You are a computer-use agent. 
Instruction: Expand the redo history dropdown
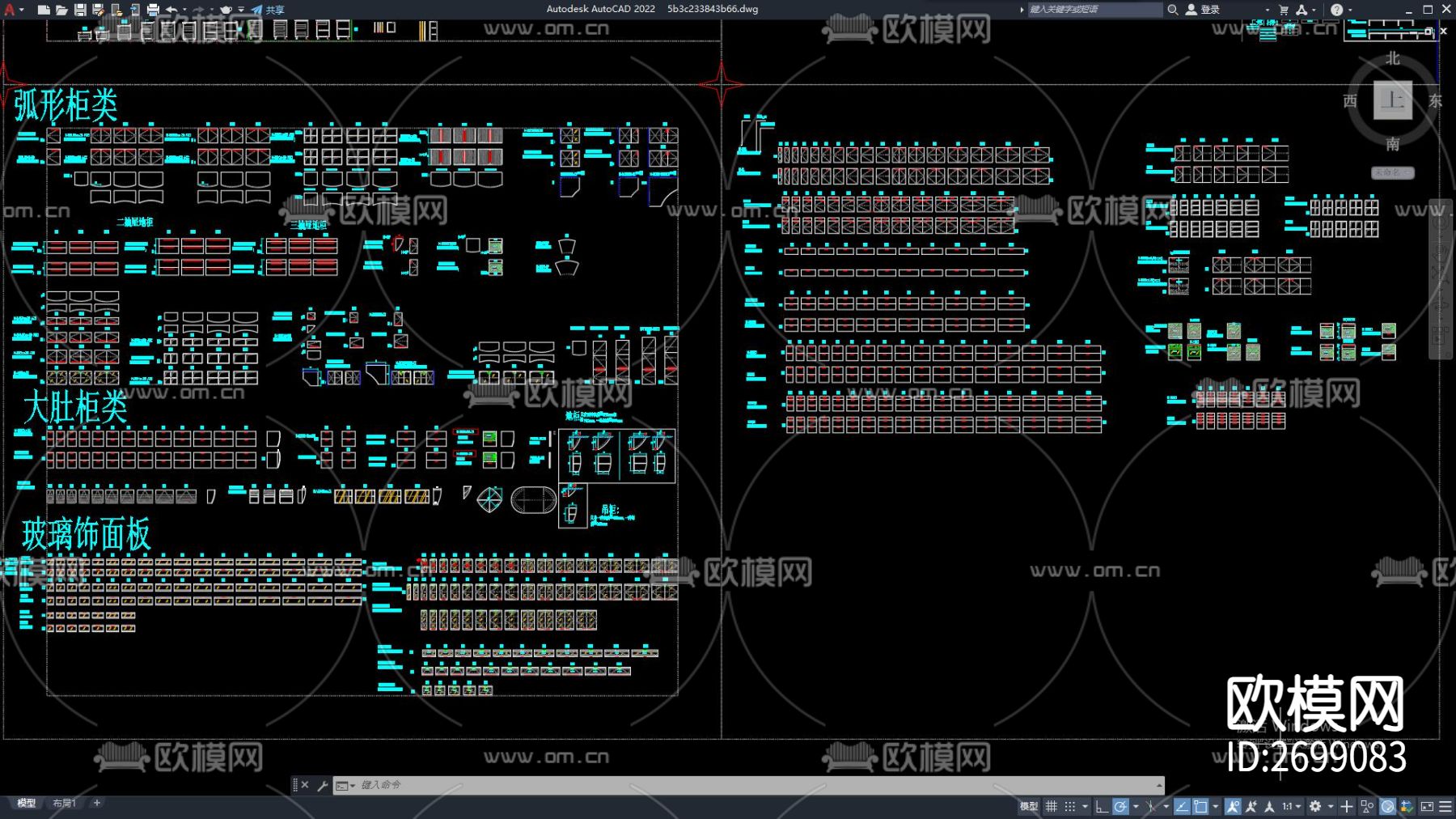[211, 10]
